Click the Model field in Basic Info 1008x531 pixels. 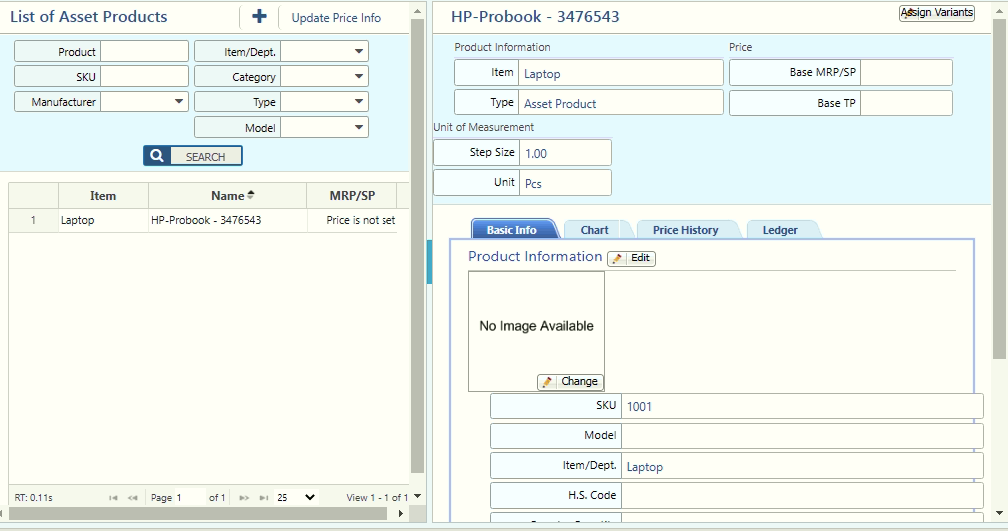point(802,436)
